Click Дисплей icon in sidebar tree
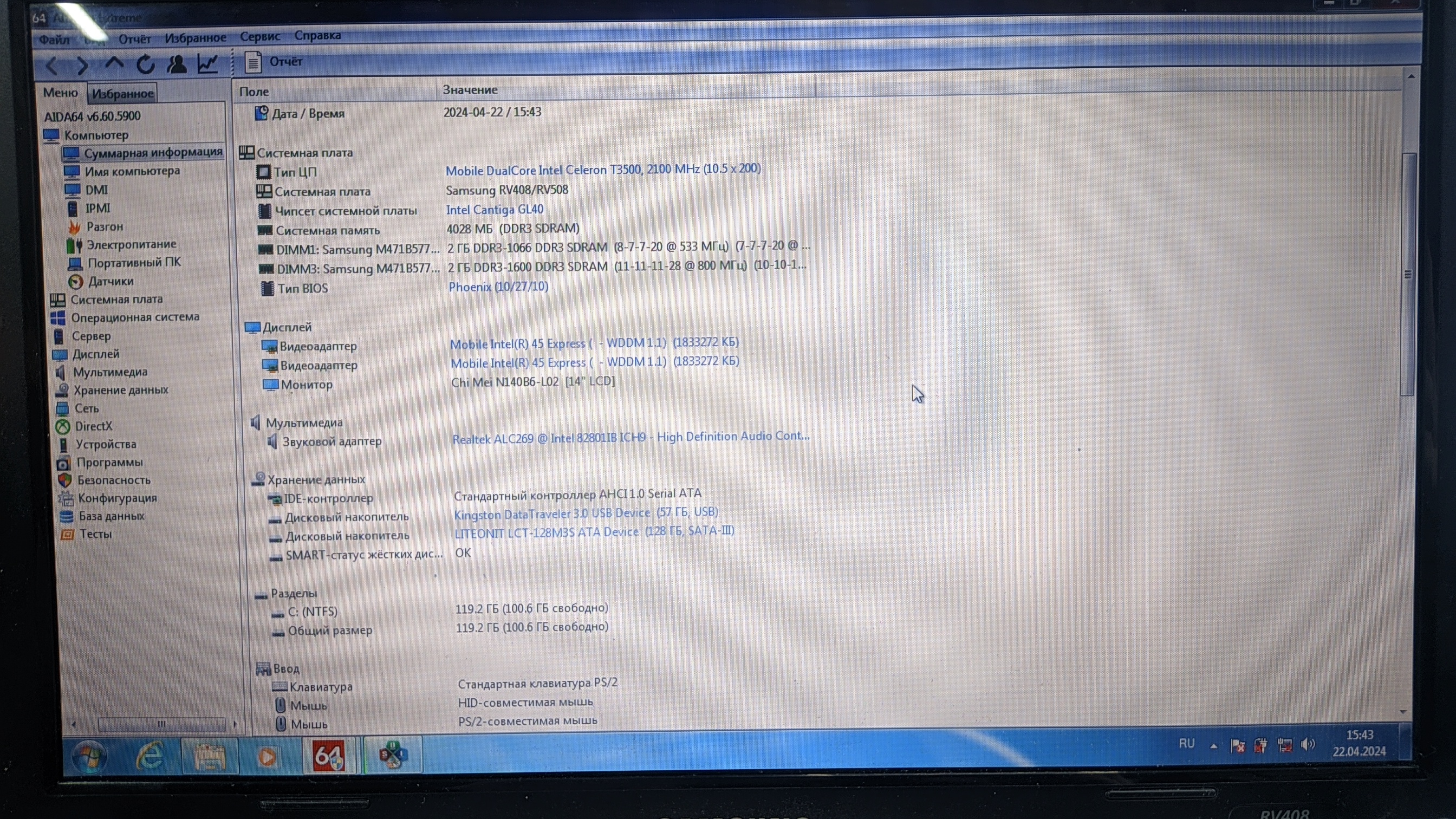1456x819 pixels. [x=60, y=354]
